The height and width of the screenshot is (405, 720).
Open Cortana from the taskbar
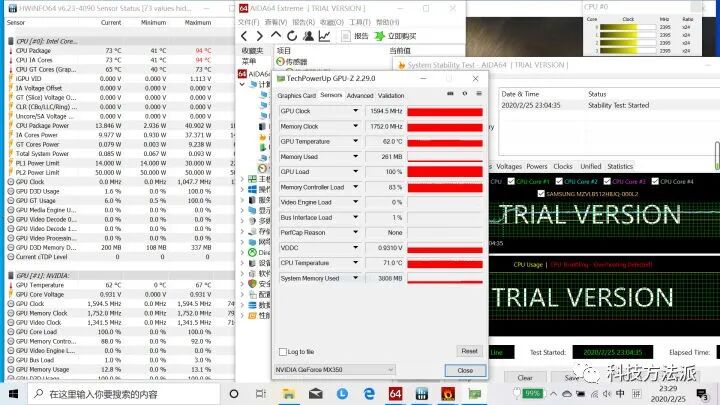point(234,394)
